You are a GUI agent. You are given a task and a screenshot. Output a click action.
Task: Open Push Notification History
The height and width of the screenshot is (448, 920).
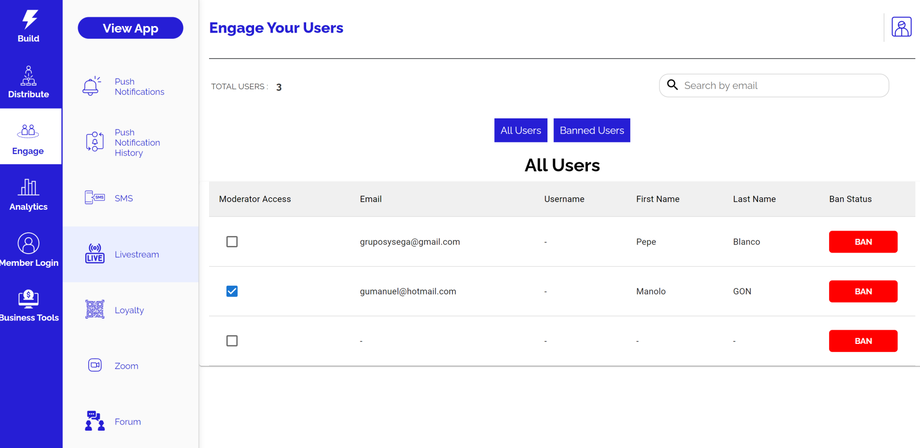point(131,143)
